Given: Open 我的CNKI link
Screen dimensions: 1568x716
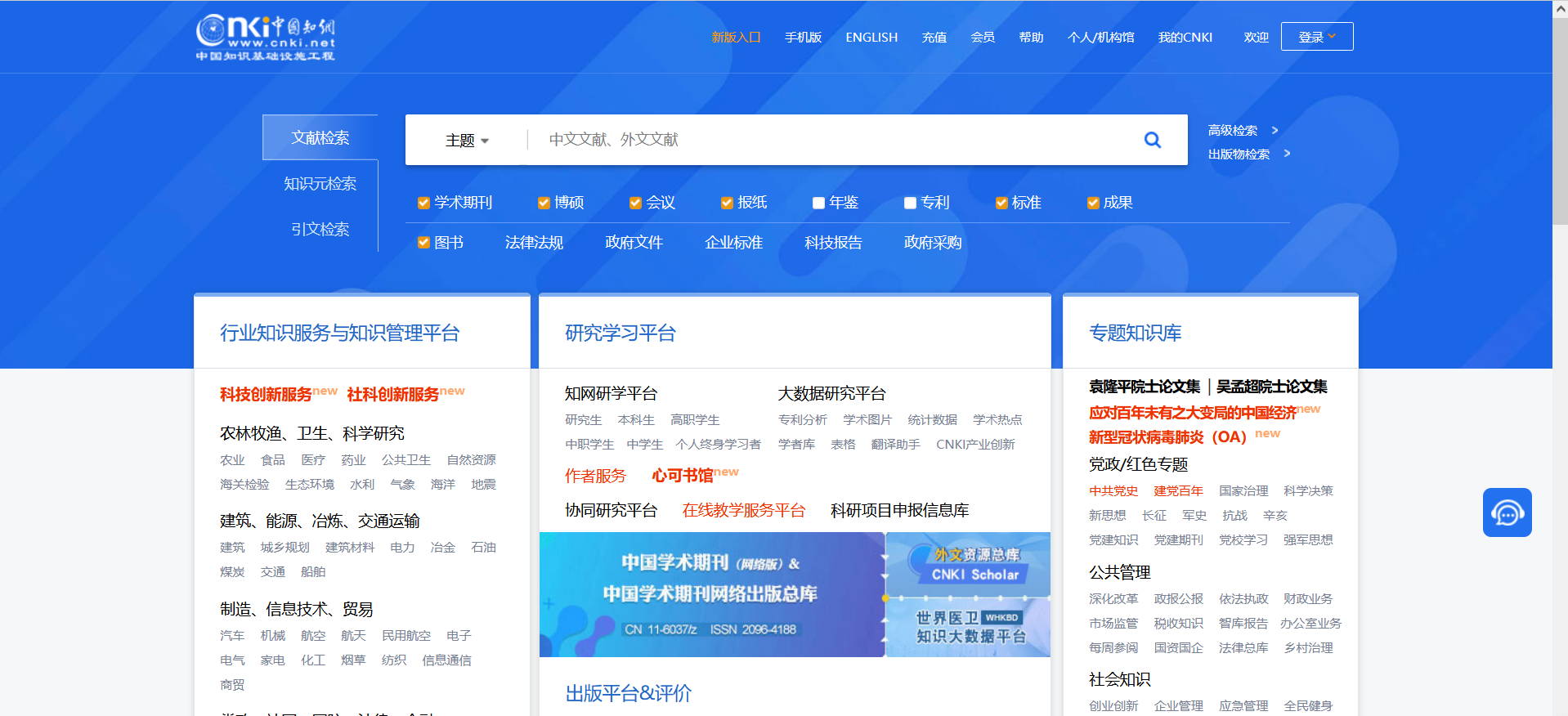Looking at the screenshot, I should [x=1185, y=38].
